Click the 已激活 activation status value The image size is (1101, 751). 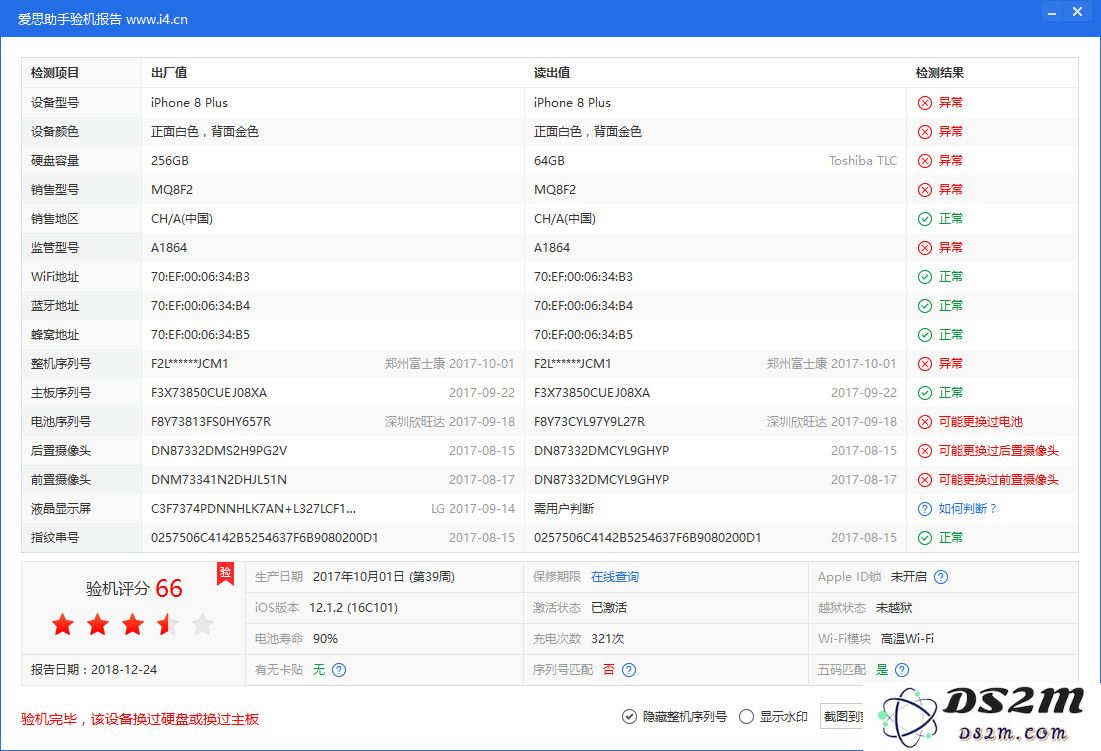click(609, 608)
